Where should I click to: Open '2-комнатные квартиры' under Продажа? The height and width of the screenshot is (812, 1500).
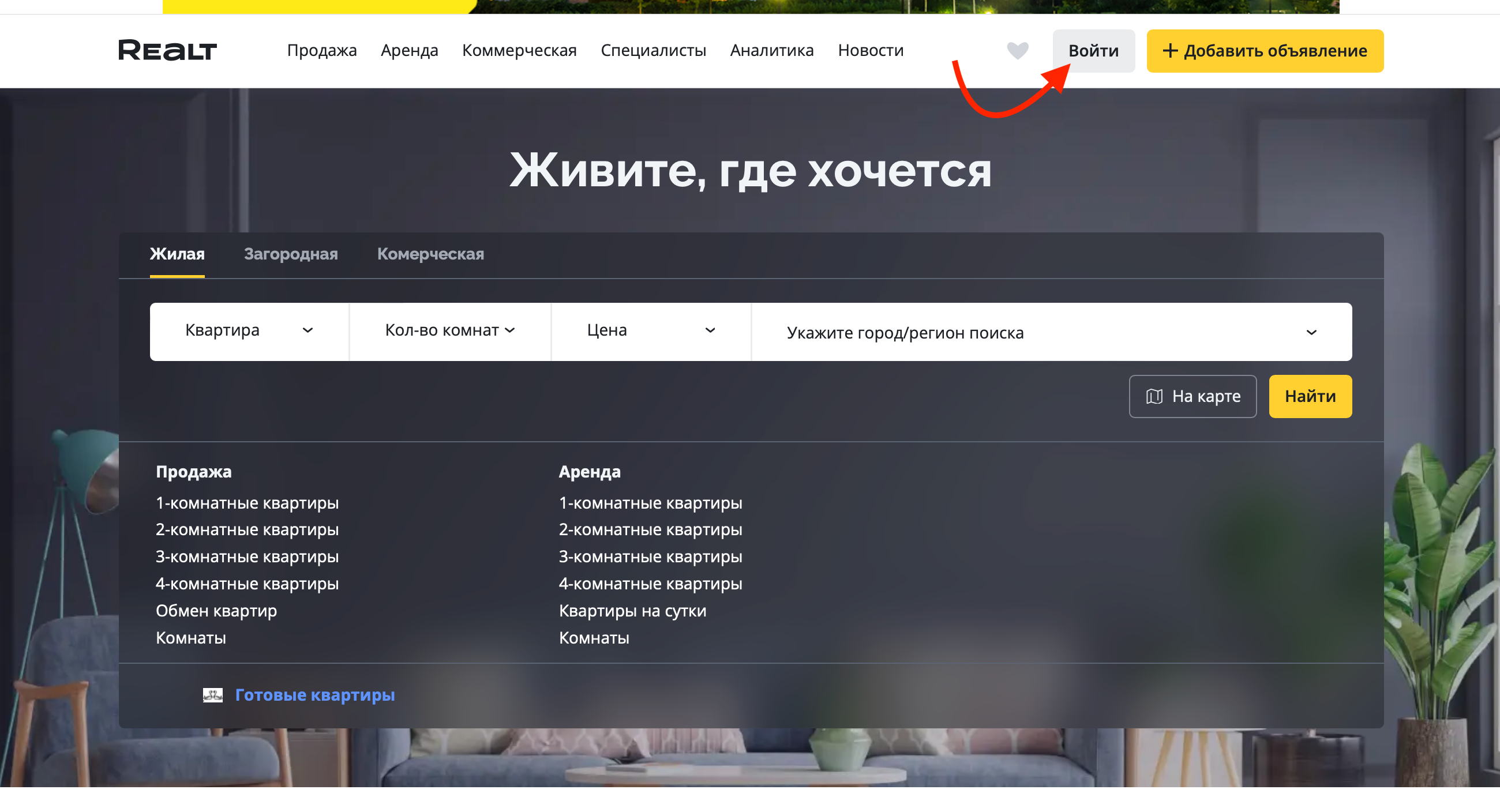[x=247, y=530]
